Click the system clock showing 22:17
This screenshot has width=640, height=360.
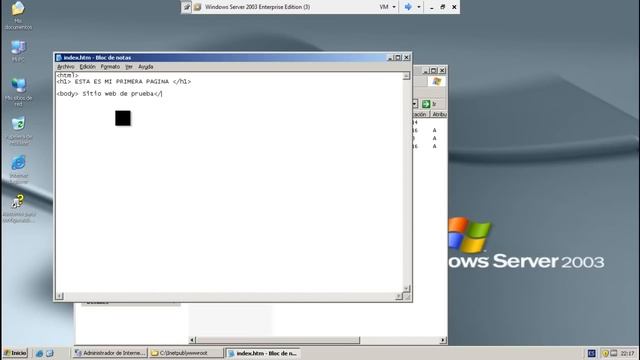pos(627,353)
